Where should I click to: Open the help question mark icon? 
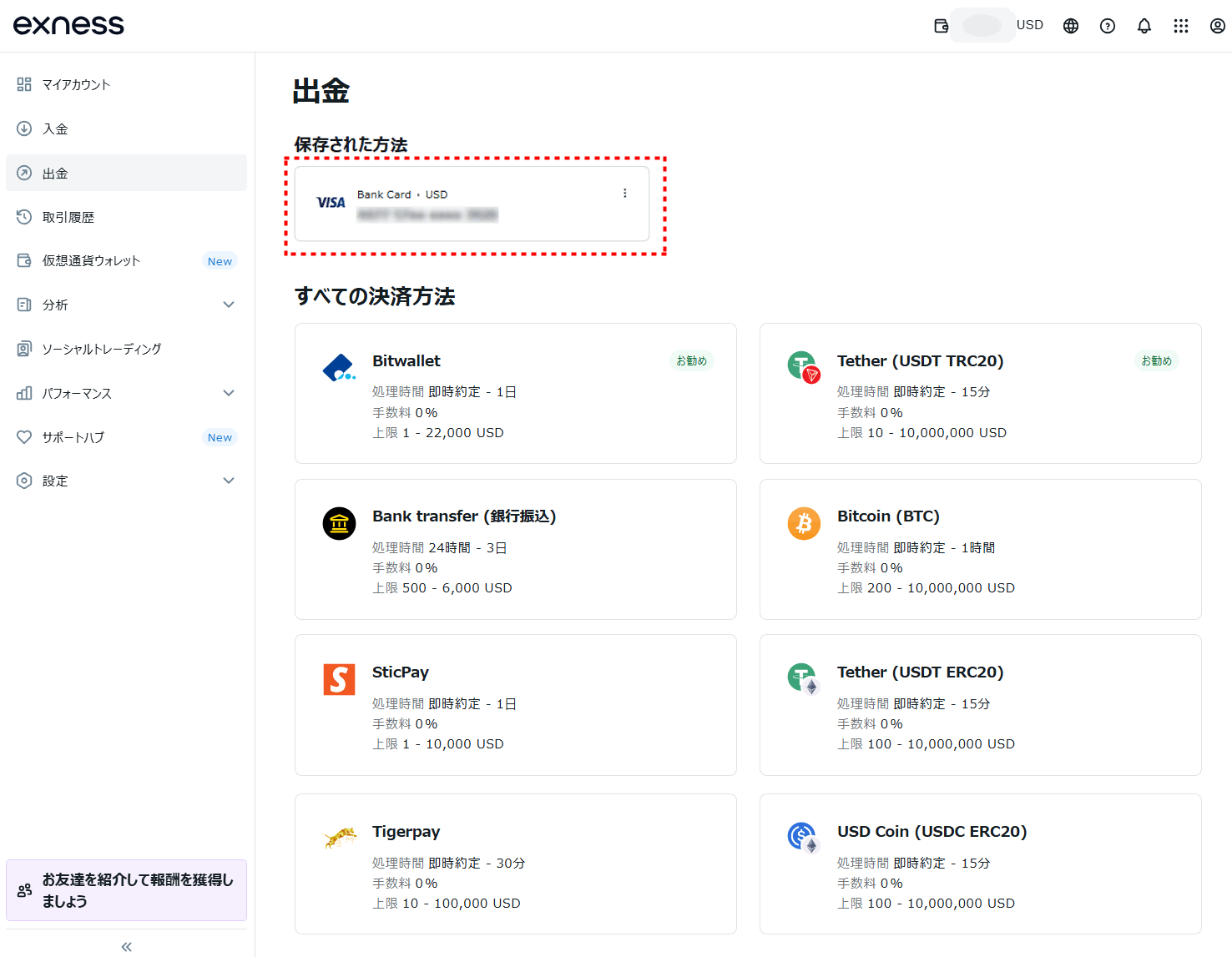(1108, 26)
